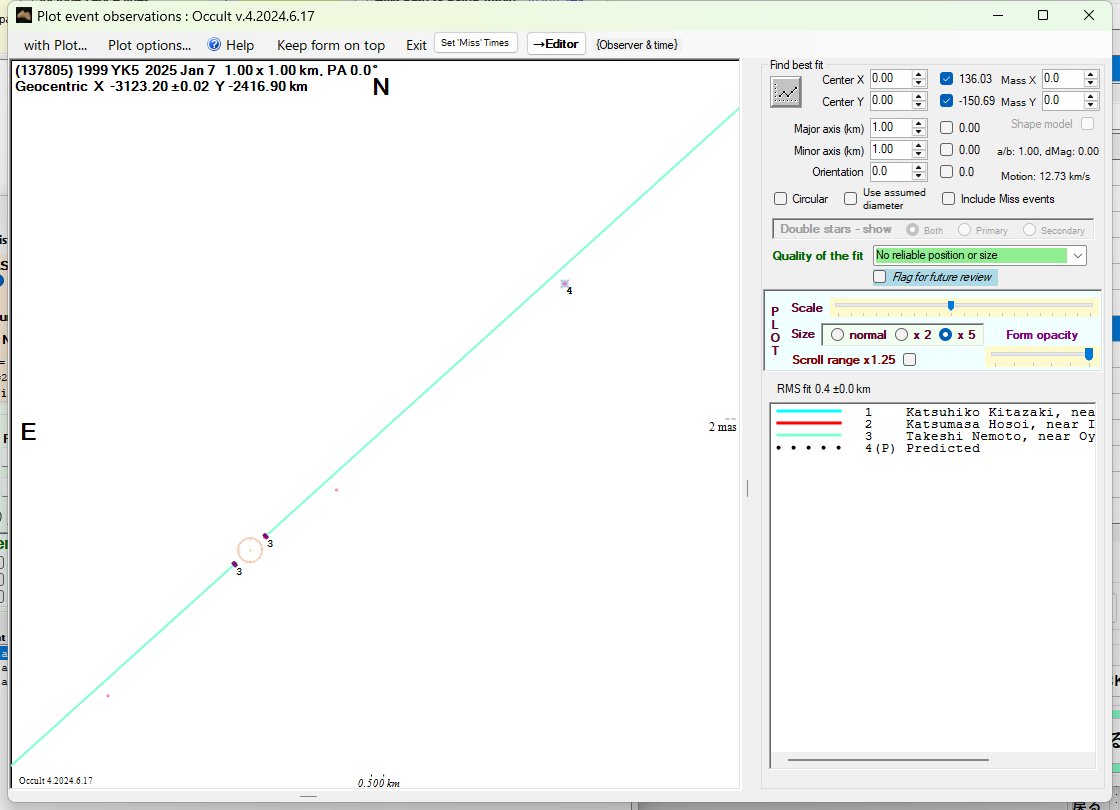Click the Occult app icon in title bar
The image size is (1120, 810).
(x=24, y=15)
